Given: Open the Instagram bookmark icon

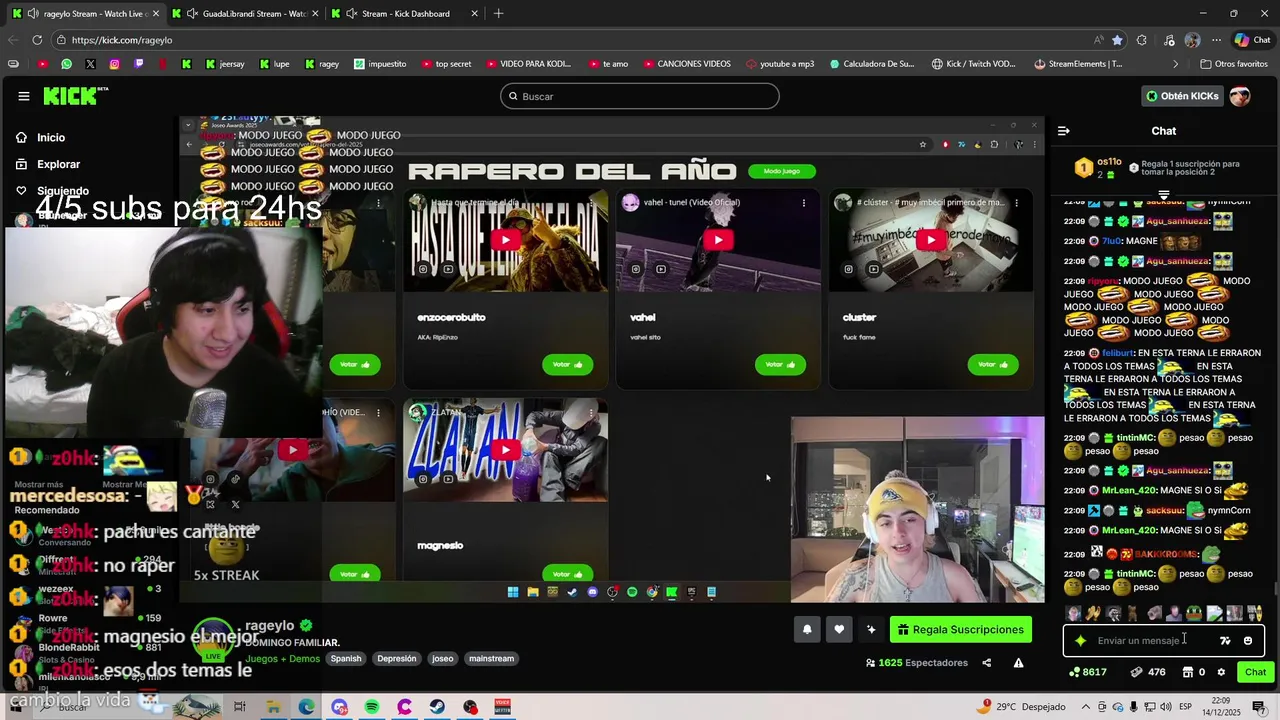Looking at the screenshot, I should click(x=114, y=64).
